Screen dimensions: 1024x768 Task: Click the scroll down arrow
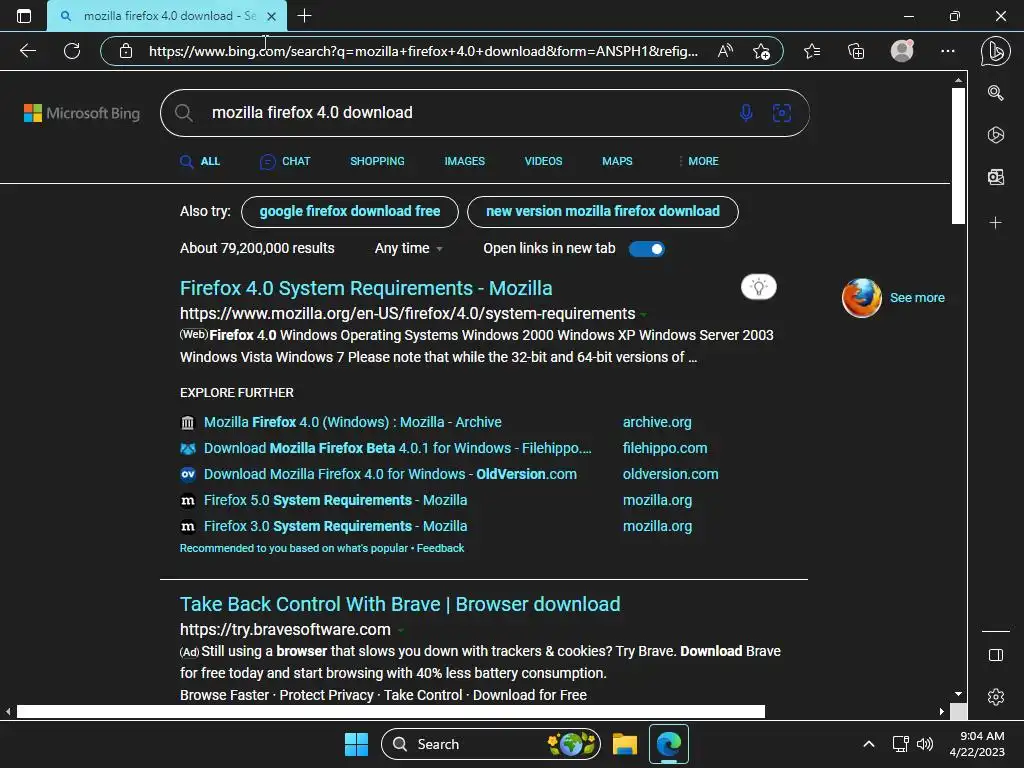click(x=958, y=694)
